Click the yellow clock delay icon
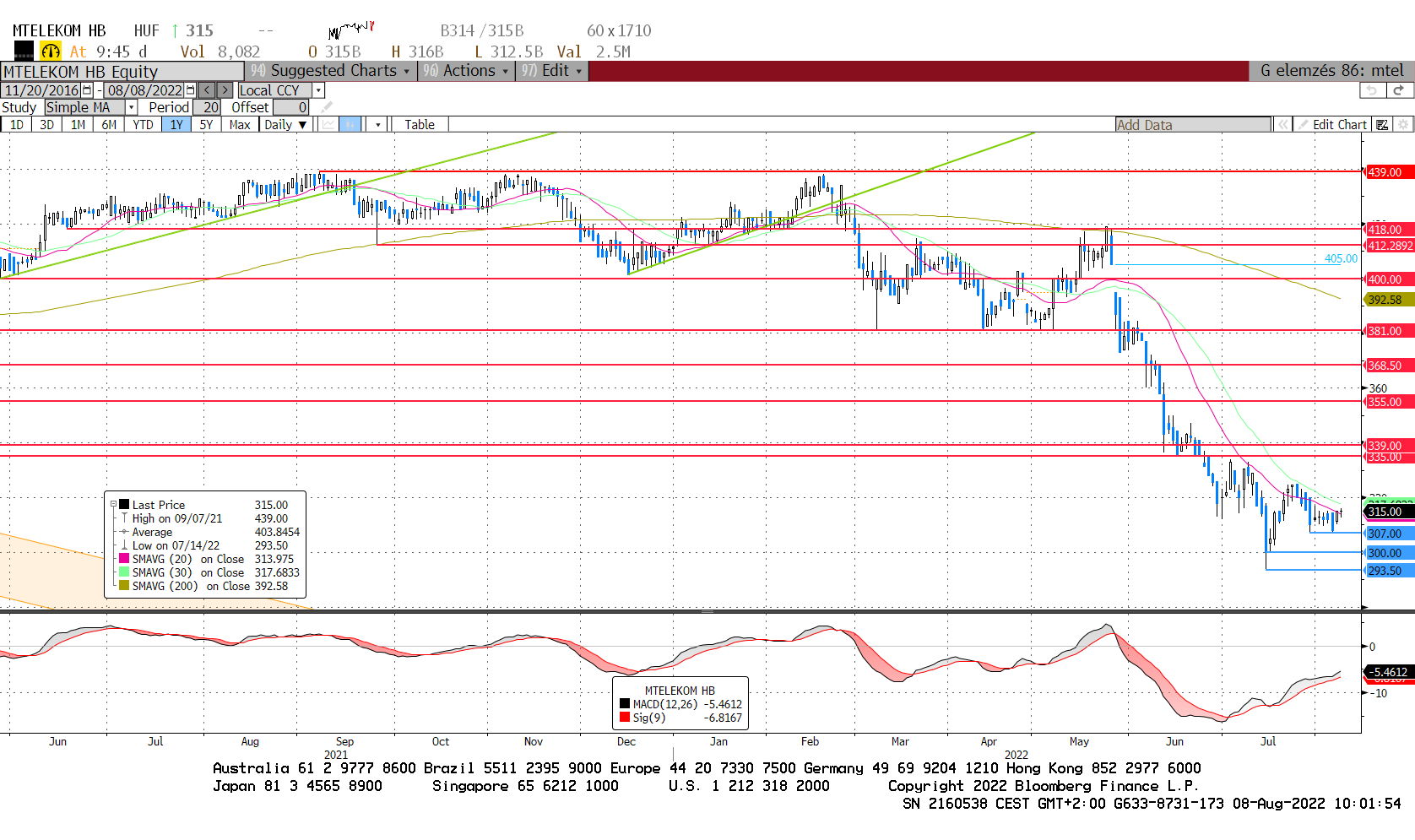This screenshot has height=840, width=1415. [51, 51]
